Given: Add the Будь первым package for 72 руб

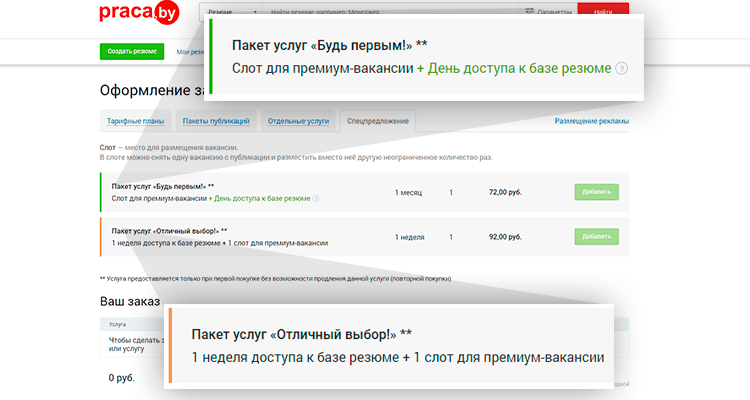Looking at the screenshot, I should 596,191.
